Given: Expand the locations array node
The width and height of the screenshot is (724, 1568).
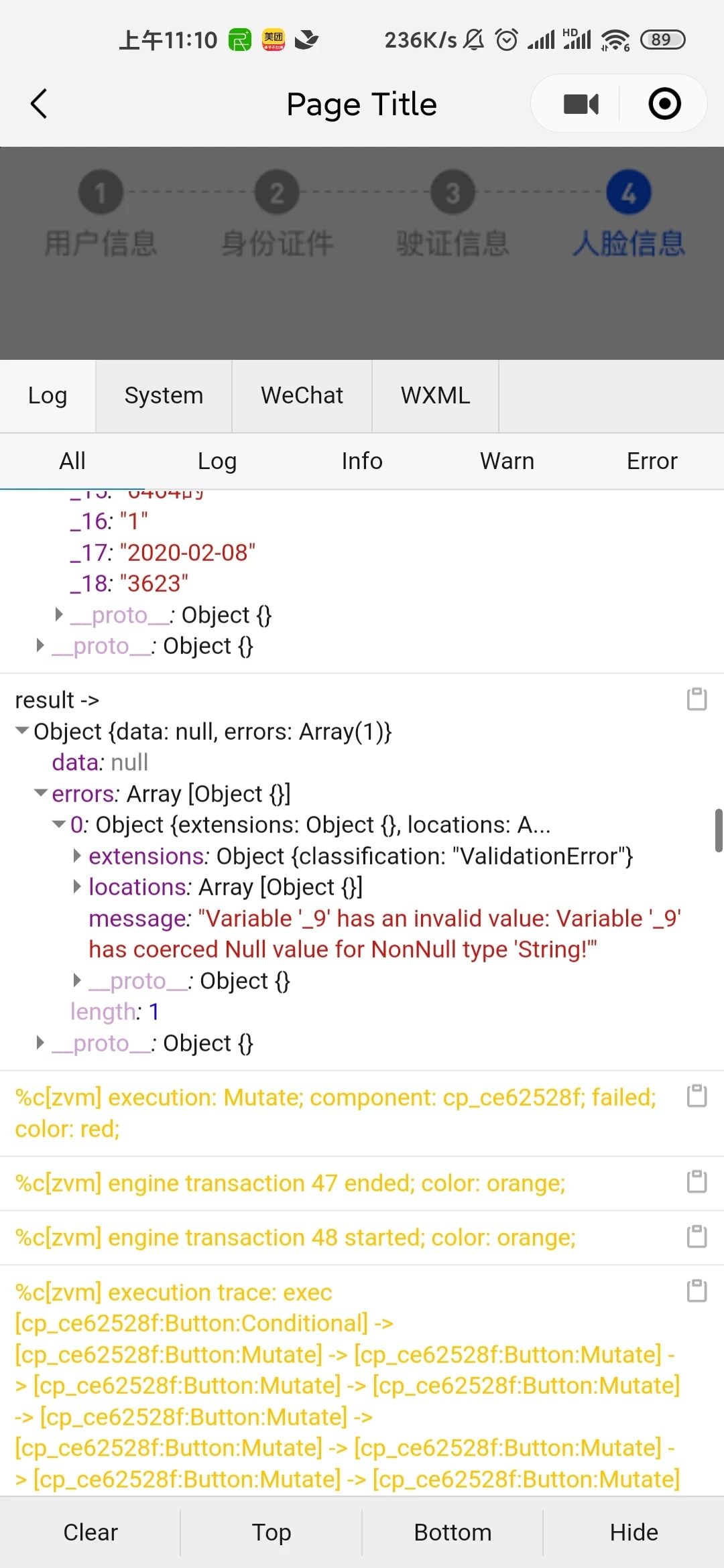Looking at the screenshot, I should pos(77,887).
